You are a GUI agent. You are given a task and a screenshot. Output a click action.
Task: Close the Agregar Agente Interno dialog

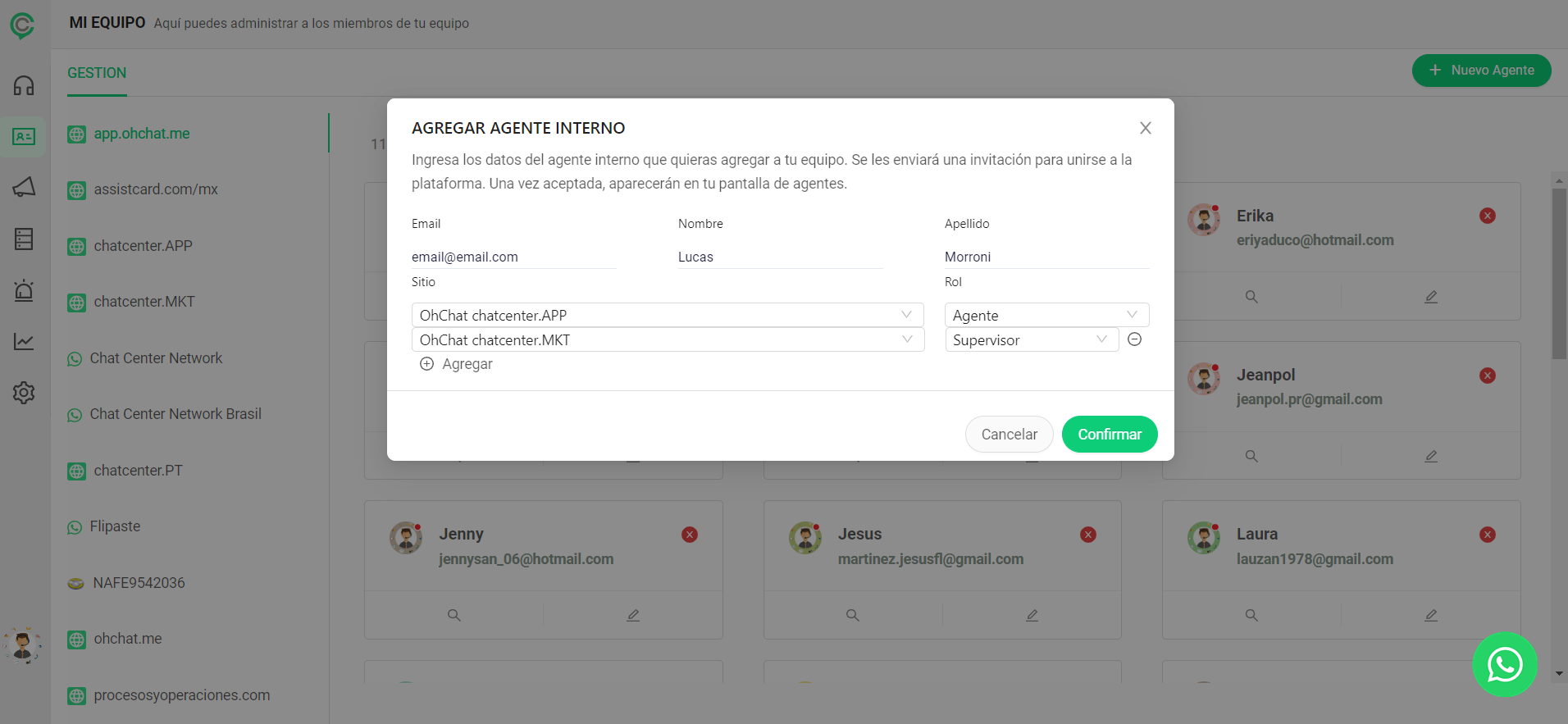click(x=1146, y=128)
